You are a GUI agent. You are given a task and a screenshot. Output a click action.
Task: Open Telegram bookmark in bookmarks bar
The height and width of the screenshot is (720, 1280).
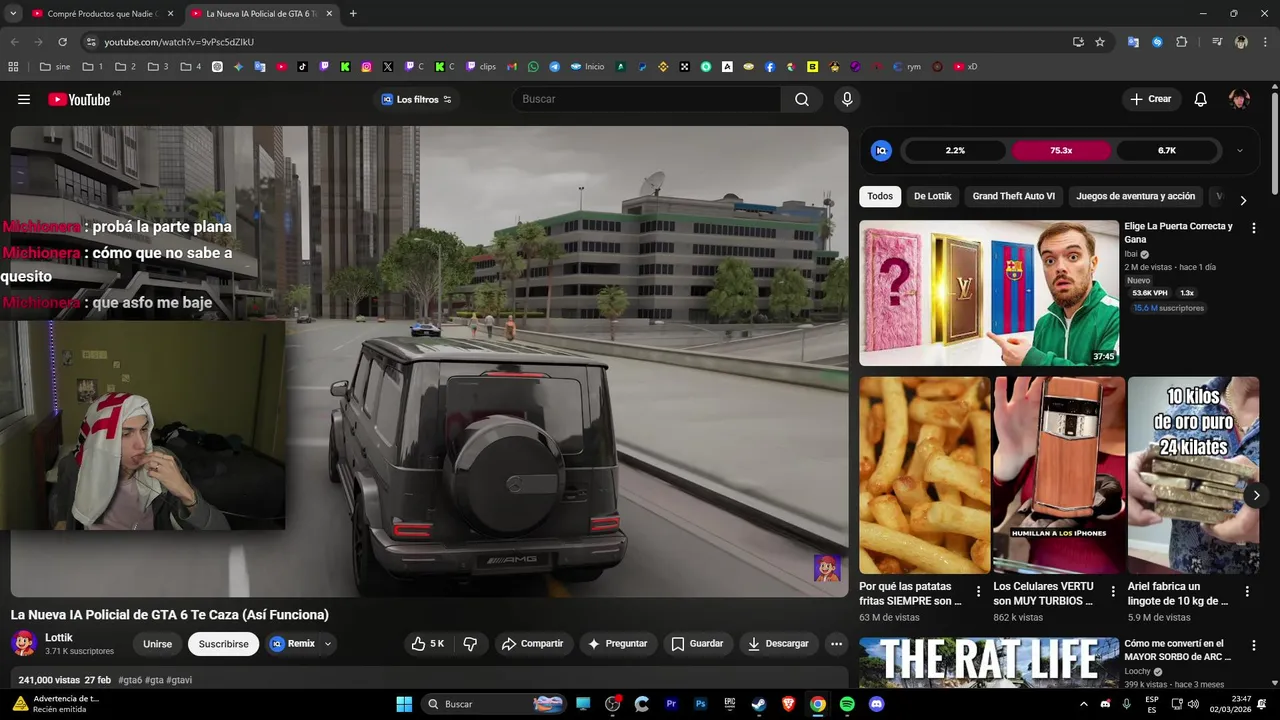tap(555, 67)
